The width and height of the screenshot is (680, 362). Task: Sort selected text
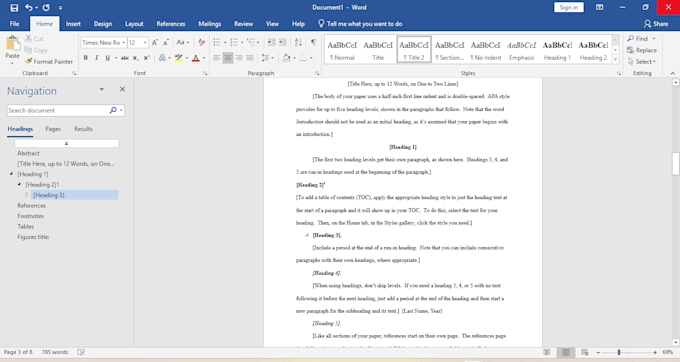298,42
